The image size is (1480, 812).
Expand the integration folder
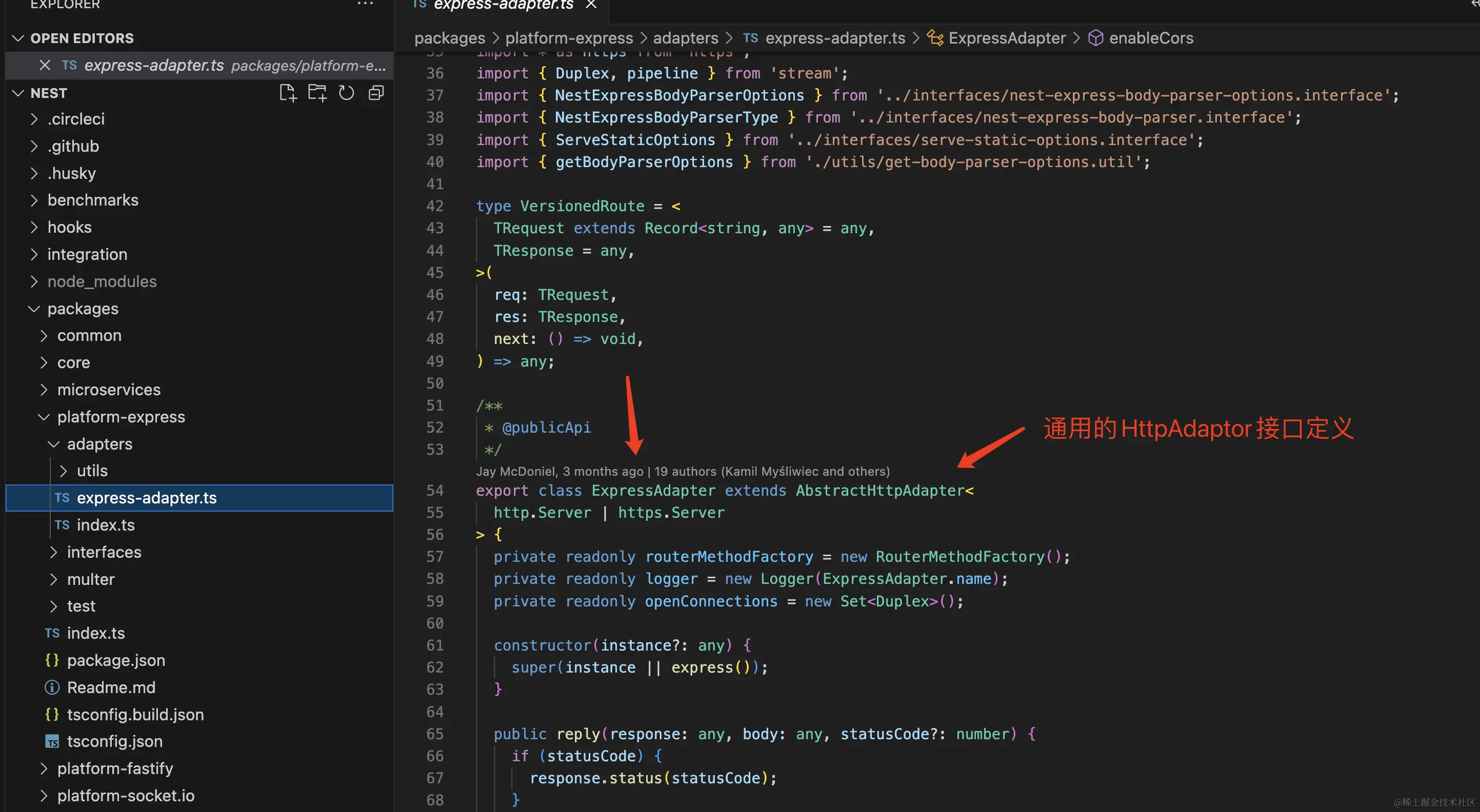pos(34,254)
